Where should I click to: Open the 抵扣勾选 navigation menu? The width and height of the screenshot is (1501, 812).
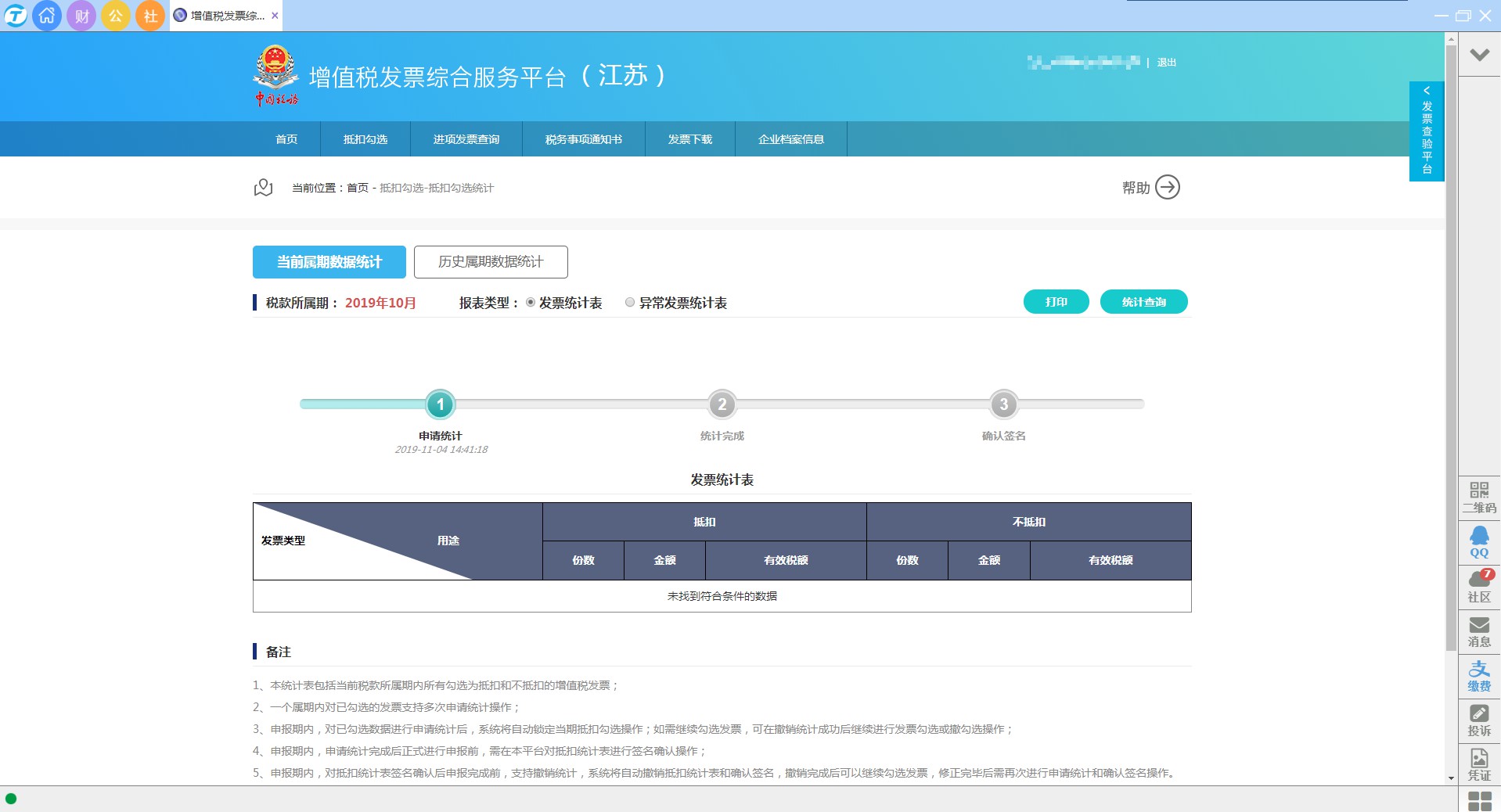click(x=365, y=139)
